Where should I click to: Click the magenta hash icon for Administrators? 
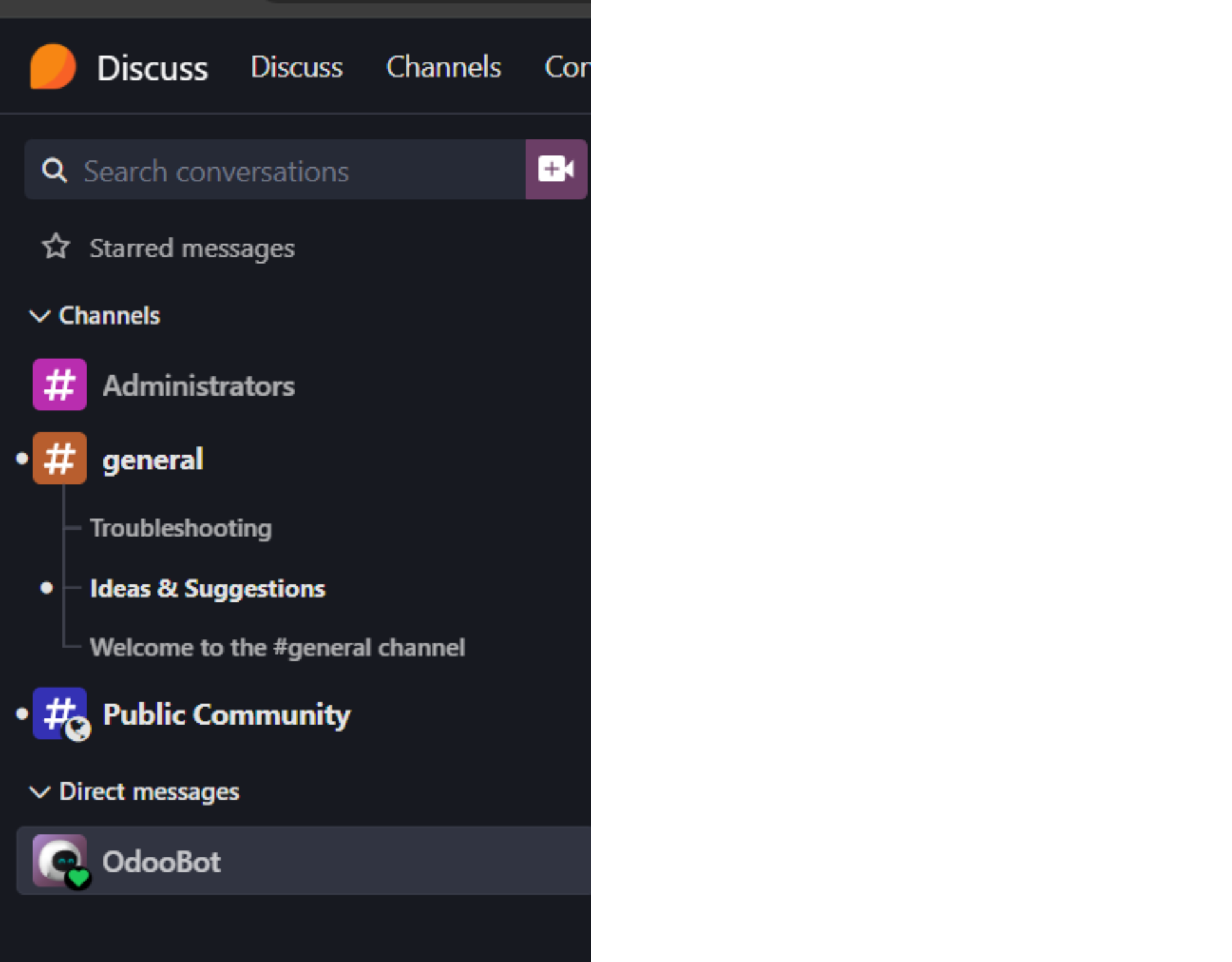click(60, 385)
